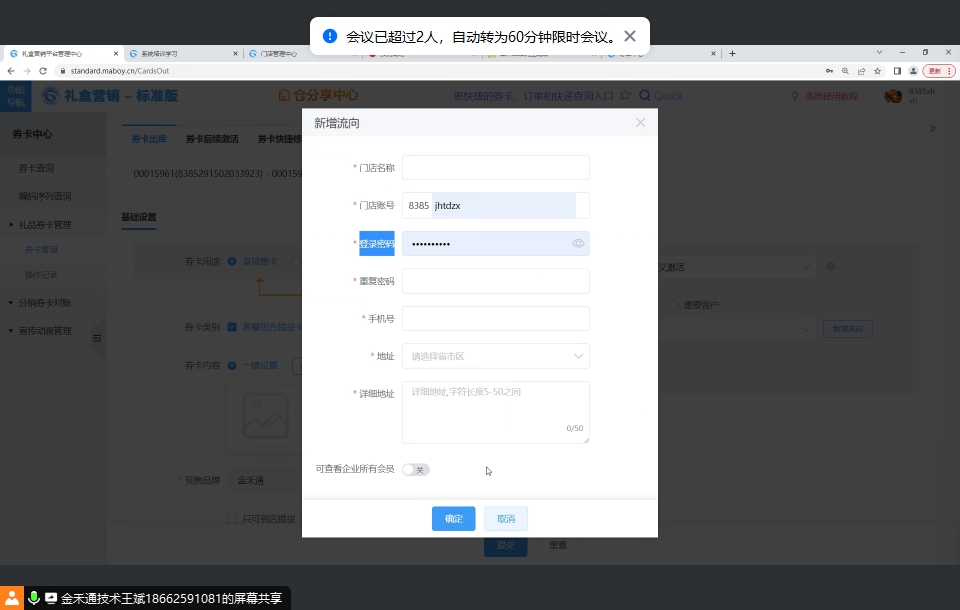Expand 分销券卡对账 in the sidebar

[x=44, y=302]
